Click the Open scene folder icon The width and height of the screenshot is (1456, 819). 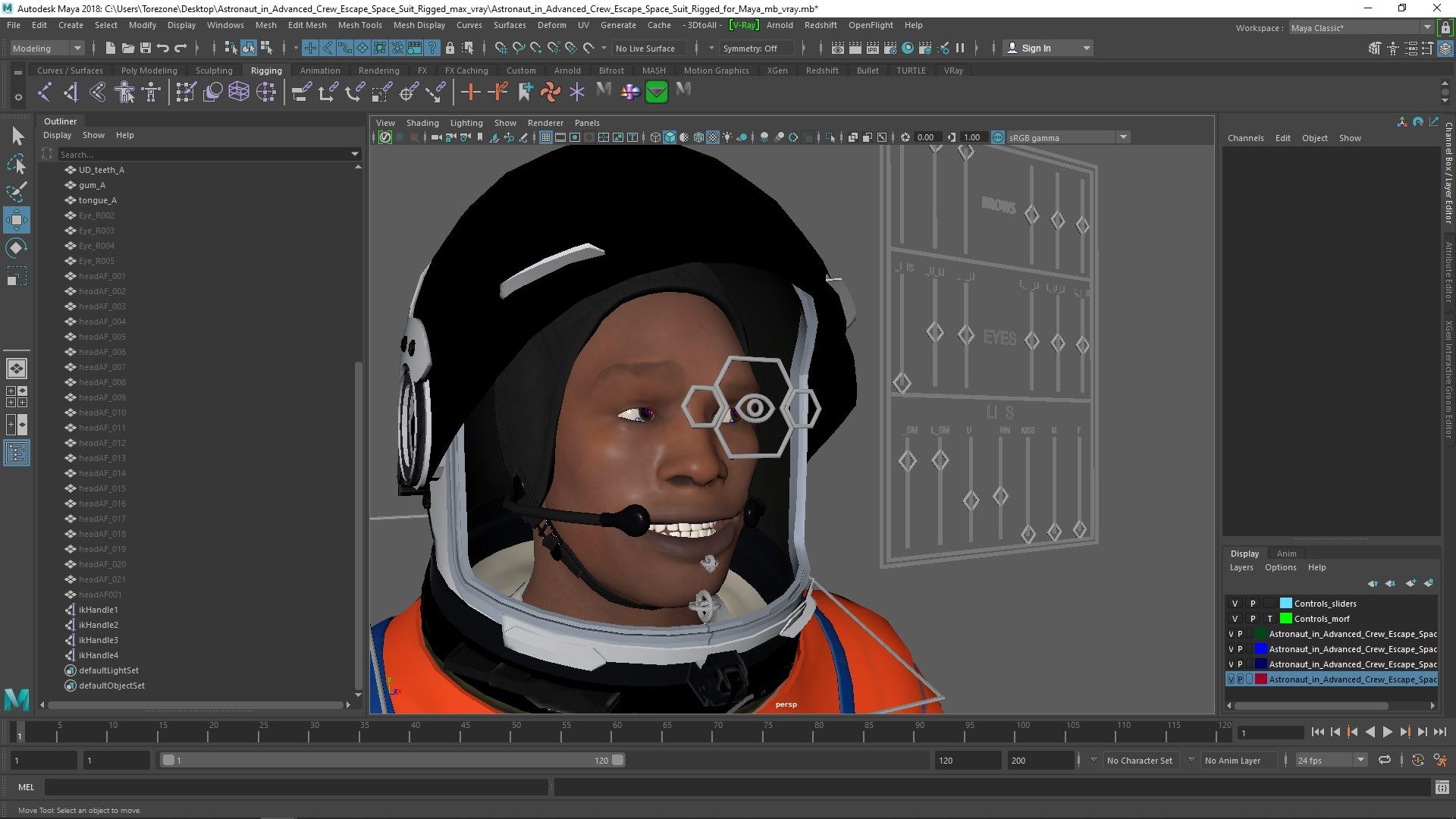(x=128, y=48)
